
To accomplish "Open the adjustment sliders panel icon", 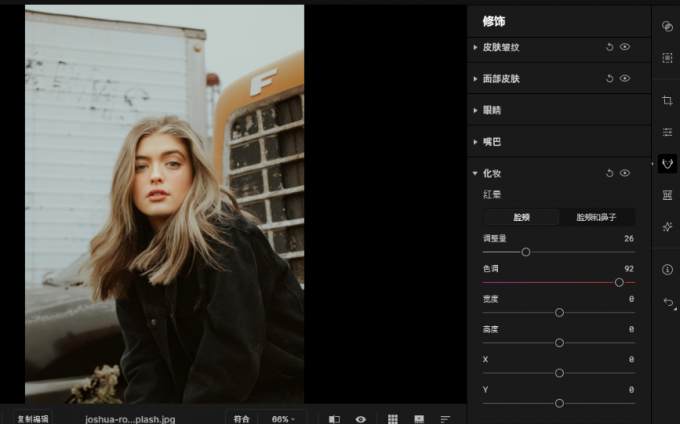I will 667,132.
